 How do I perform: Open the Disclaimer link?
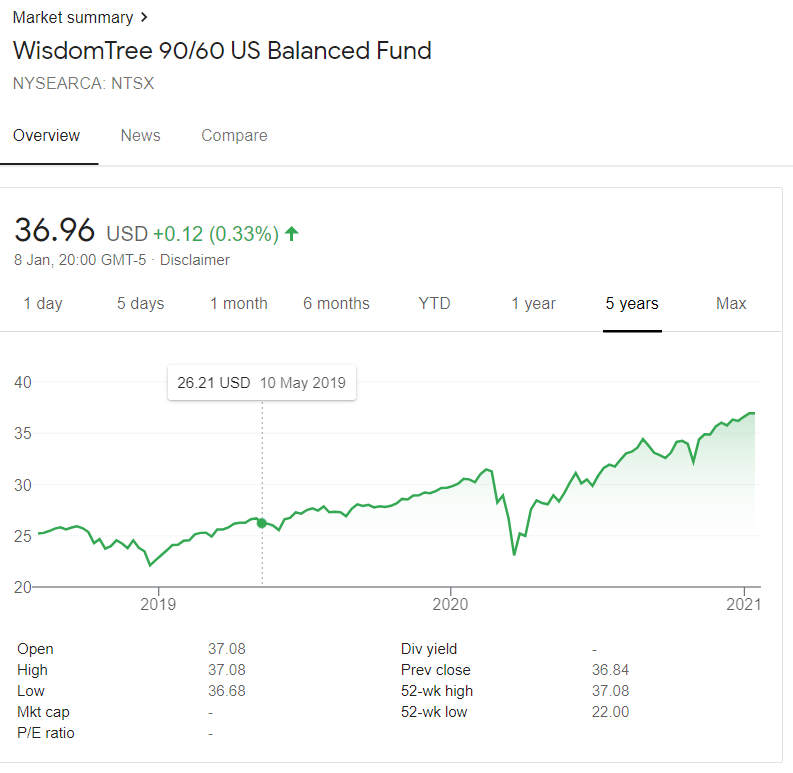click(195, 260)
